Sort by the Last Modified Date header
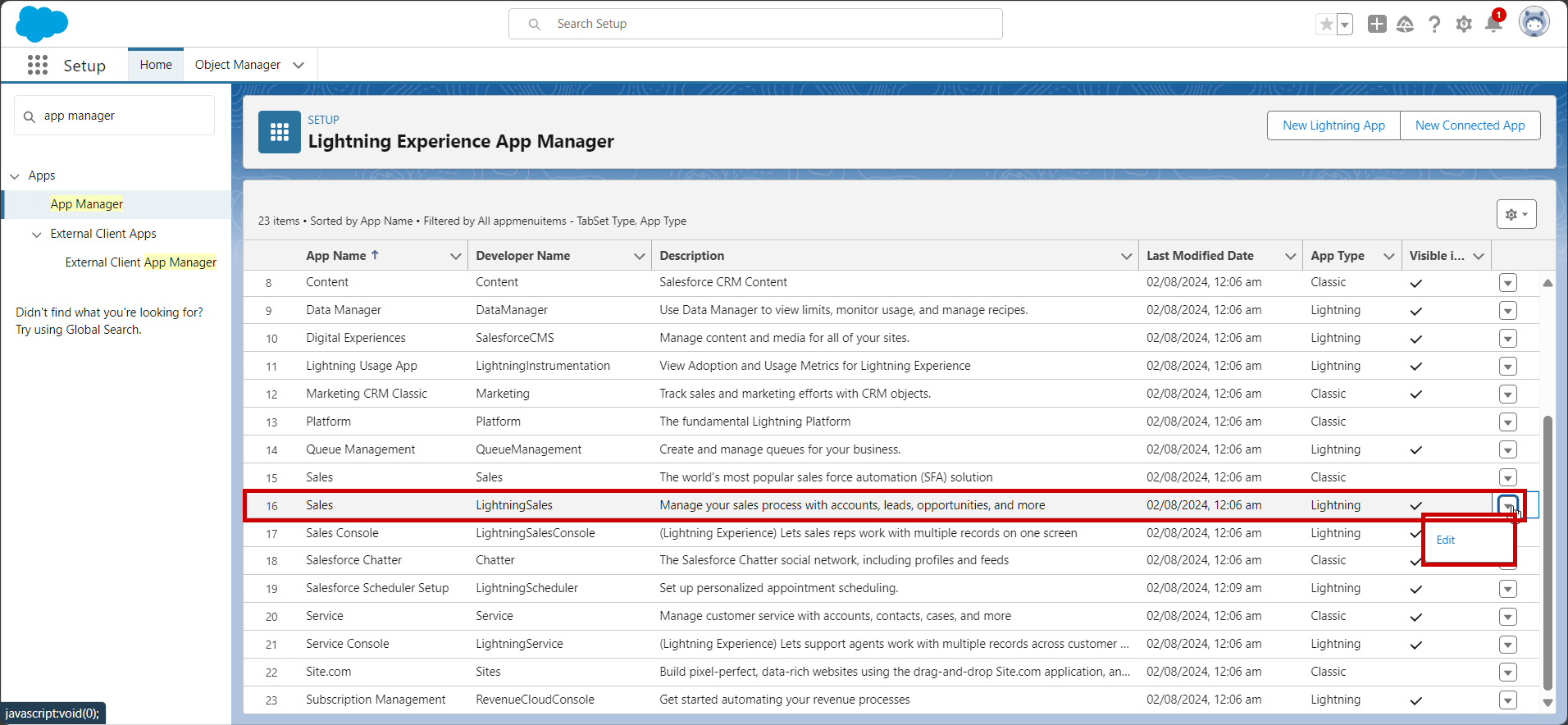1568x725 pixels. (x=1200, y=256)
